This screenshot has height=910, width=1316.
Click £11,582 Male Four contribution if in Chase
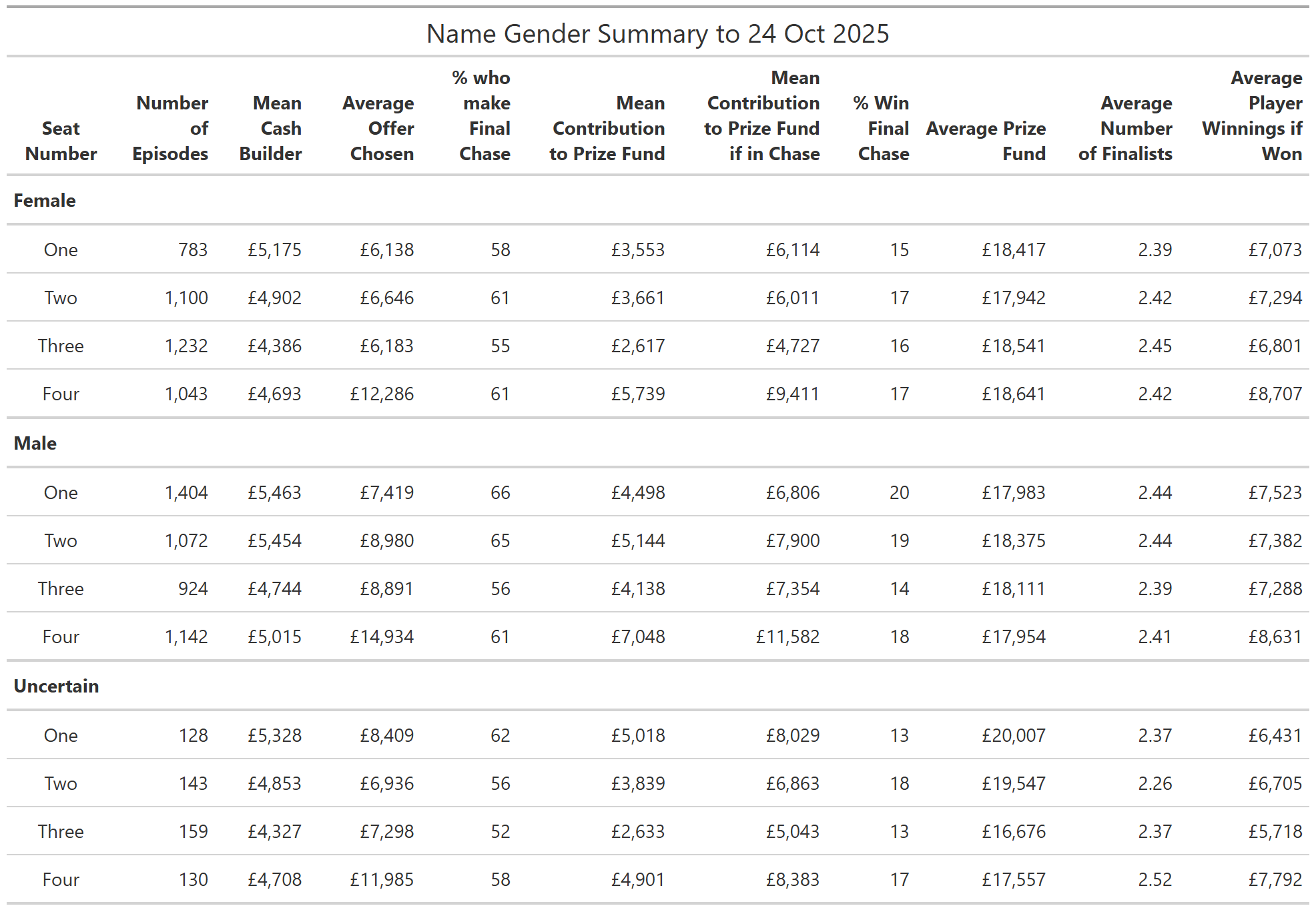787,636
